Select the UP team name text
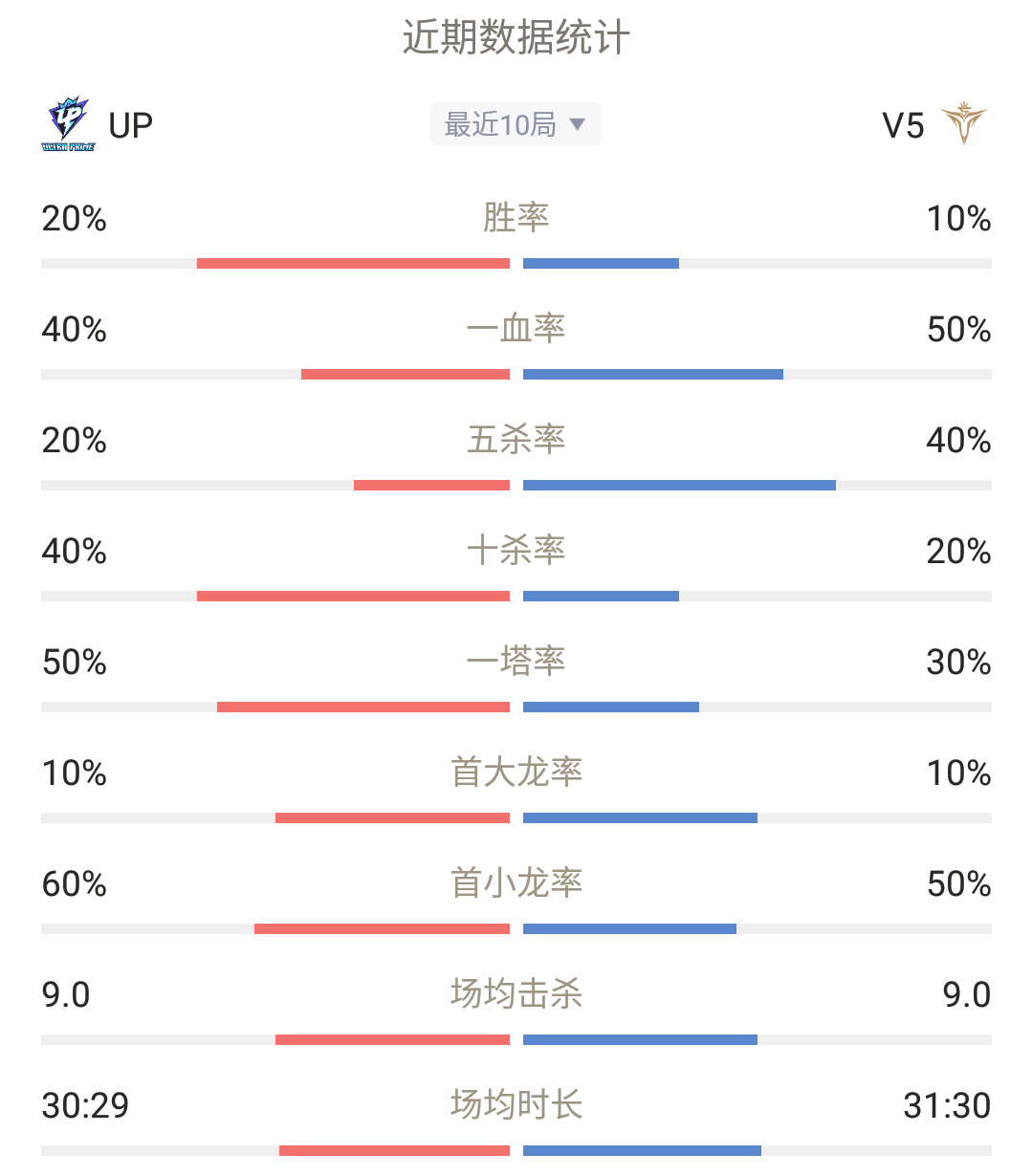The height and width of the screenshot is (1176, 1032). click(131, 125)
